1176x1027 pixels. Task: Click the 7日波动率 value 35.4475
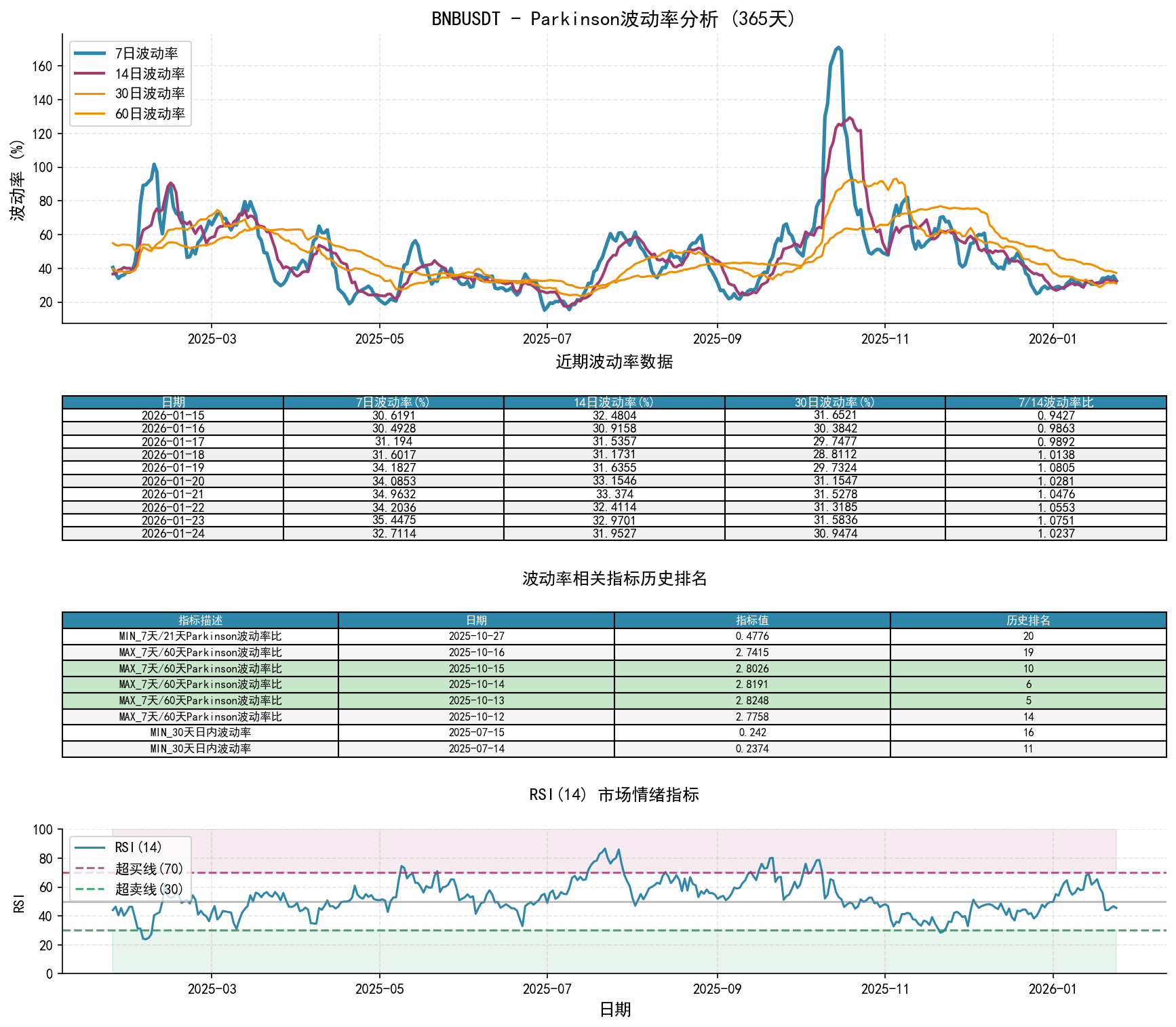(x=393, y=521)
